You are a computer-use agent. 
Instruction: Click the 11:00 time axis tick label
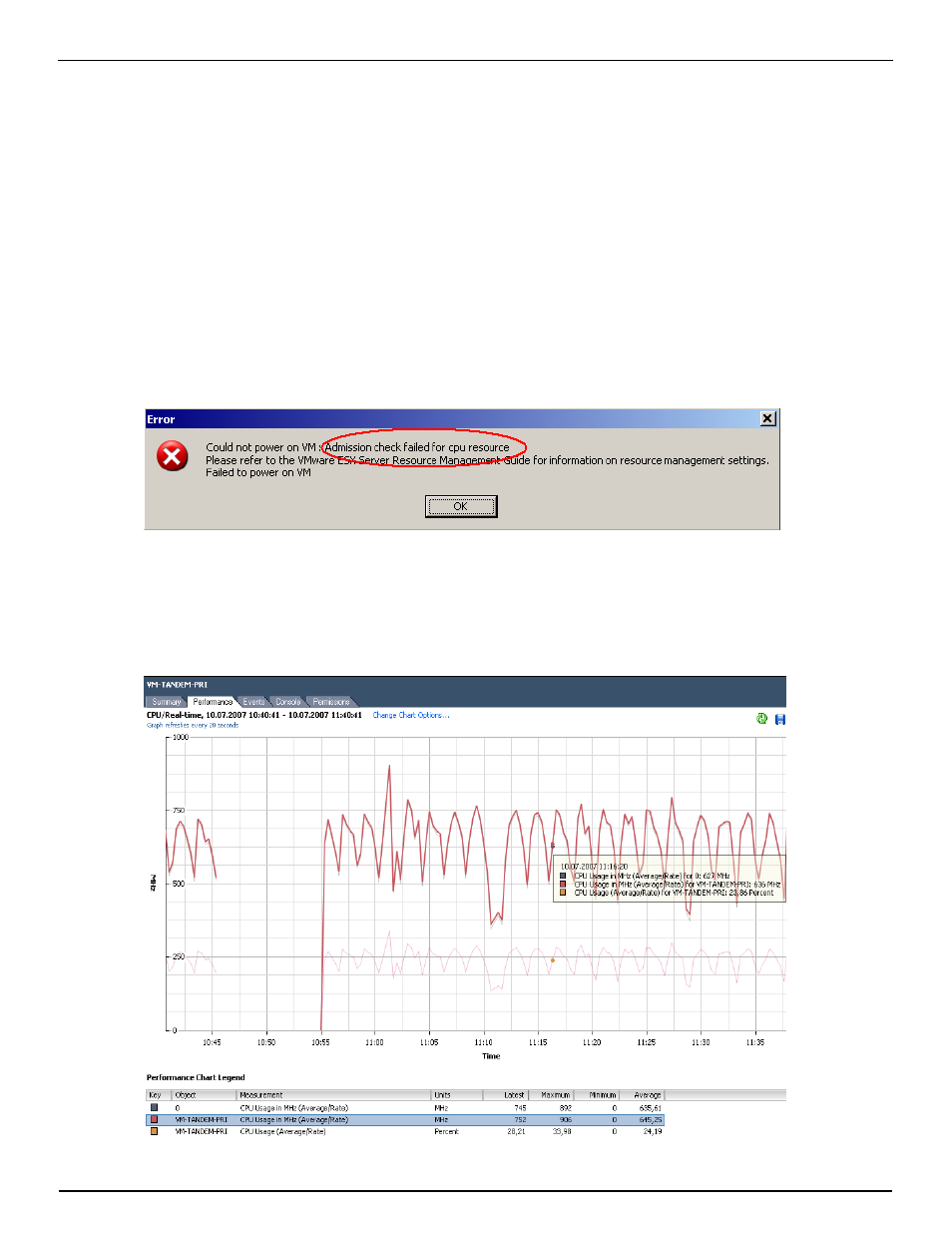(x=374, y=1042)
